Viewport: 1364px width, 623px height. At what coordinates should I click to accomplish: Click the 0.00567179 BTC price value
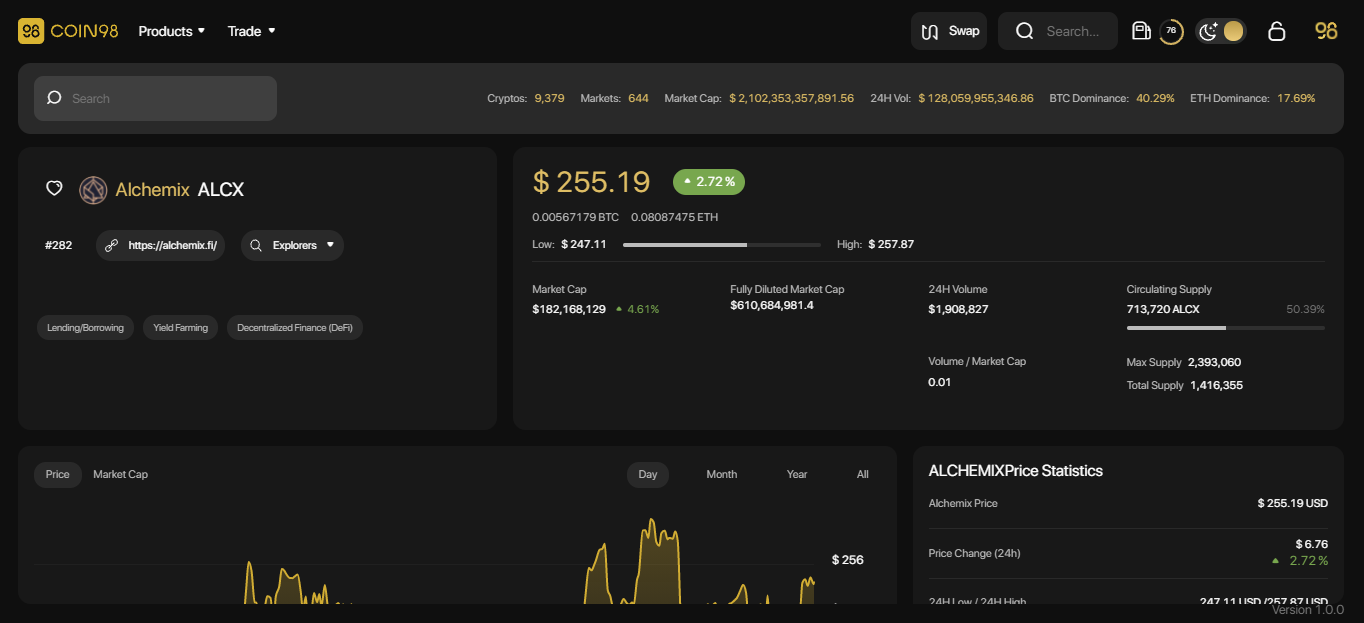point(576,217)
